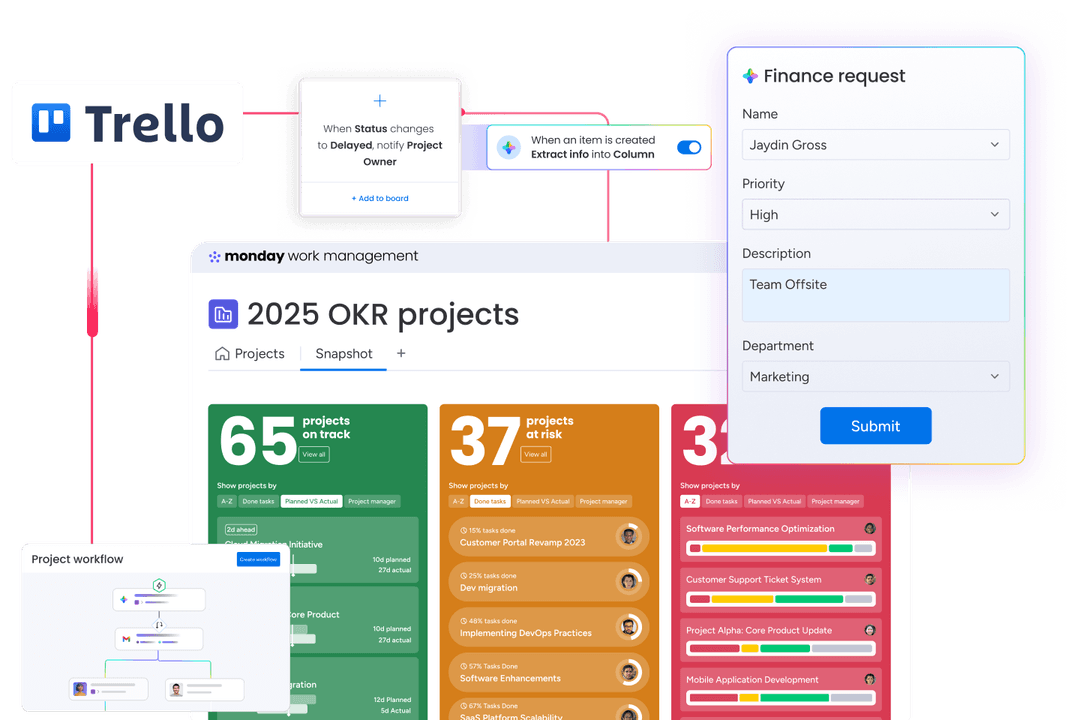This screenshot has width=1080, height=720.
Task: Click Customer Support Ticket System progress bar
Action: [x=780, y=599]
